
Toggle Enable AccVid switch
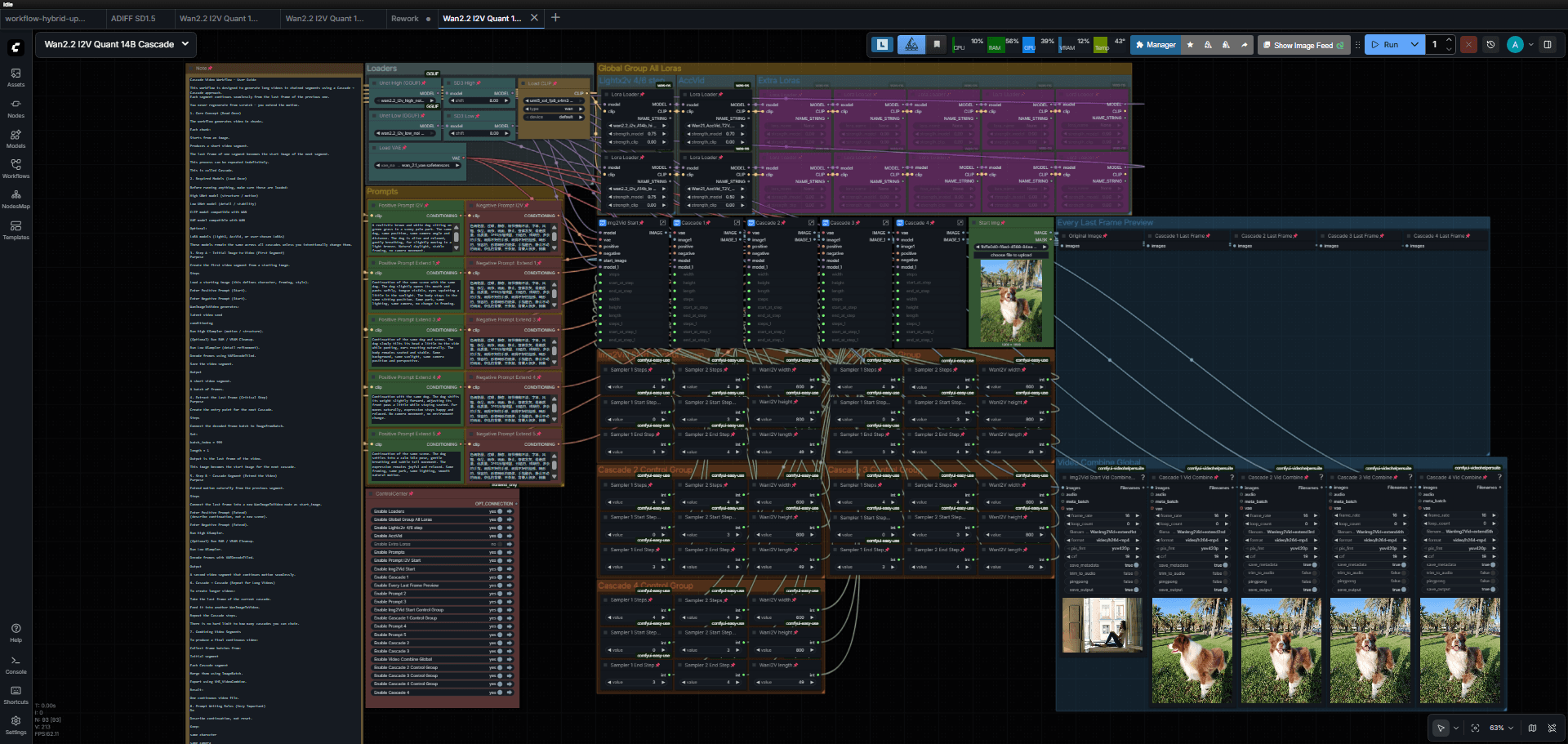500,536
